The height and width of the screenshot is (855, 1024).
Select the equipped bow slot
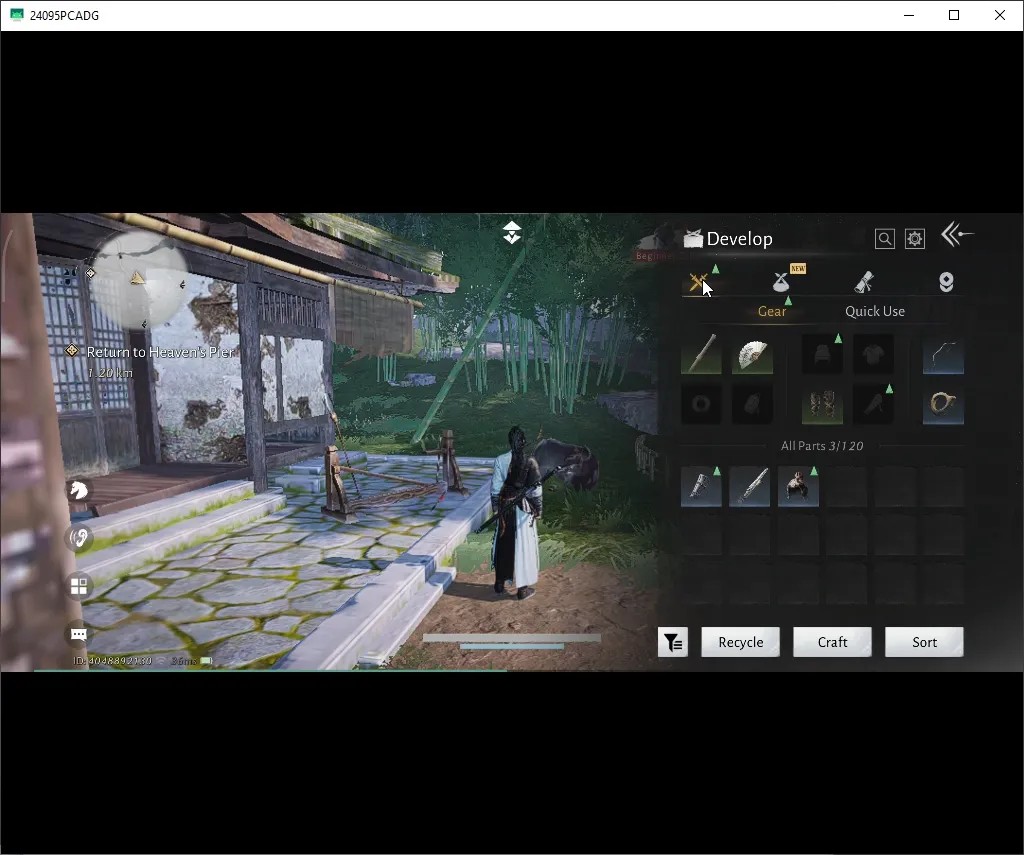tap(943, 354)
